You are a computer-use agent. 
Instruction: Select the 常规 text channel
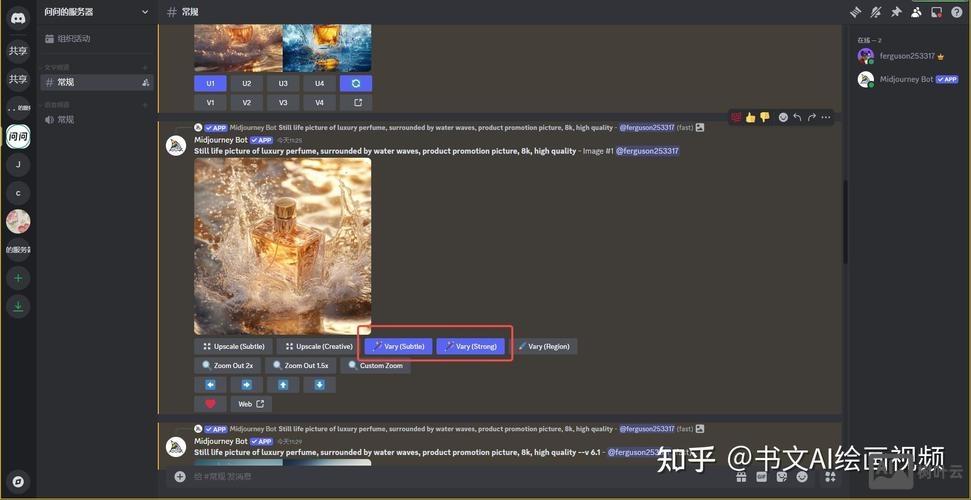click(x=66, y=82)
